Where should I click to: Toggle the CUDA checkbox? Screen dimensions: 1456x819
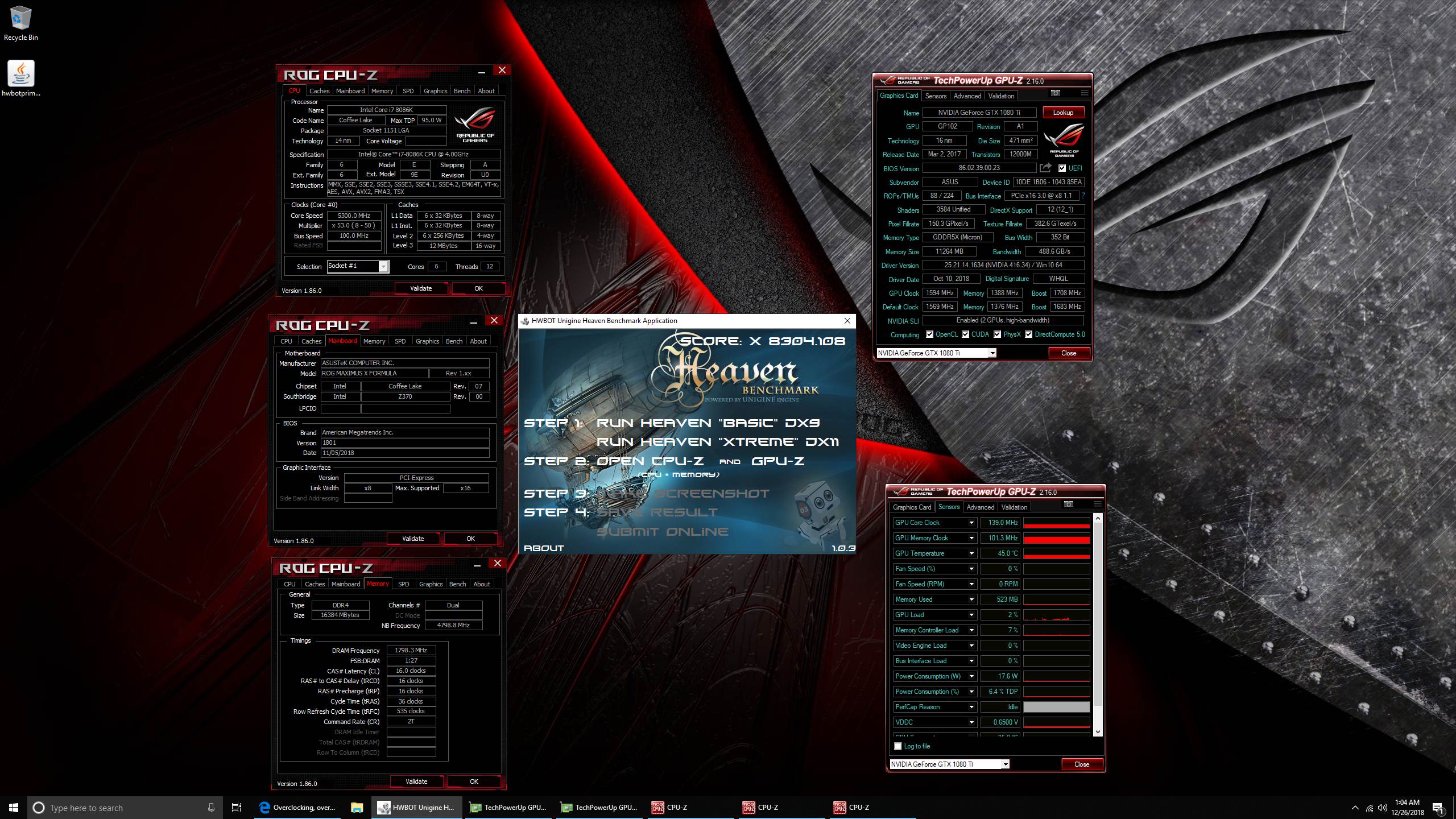(965, 334)
